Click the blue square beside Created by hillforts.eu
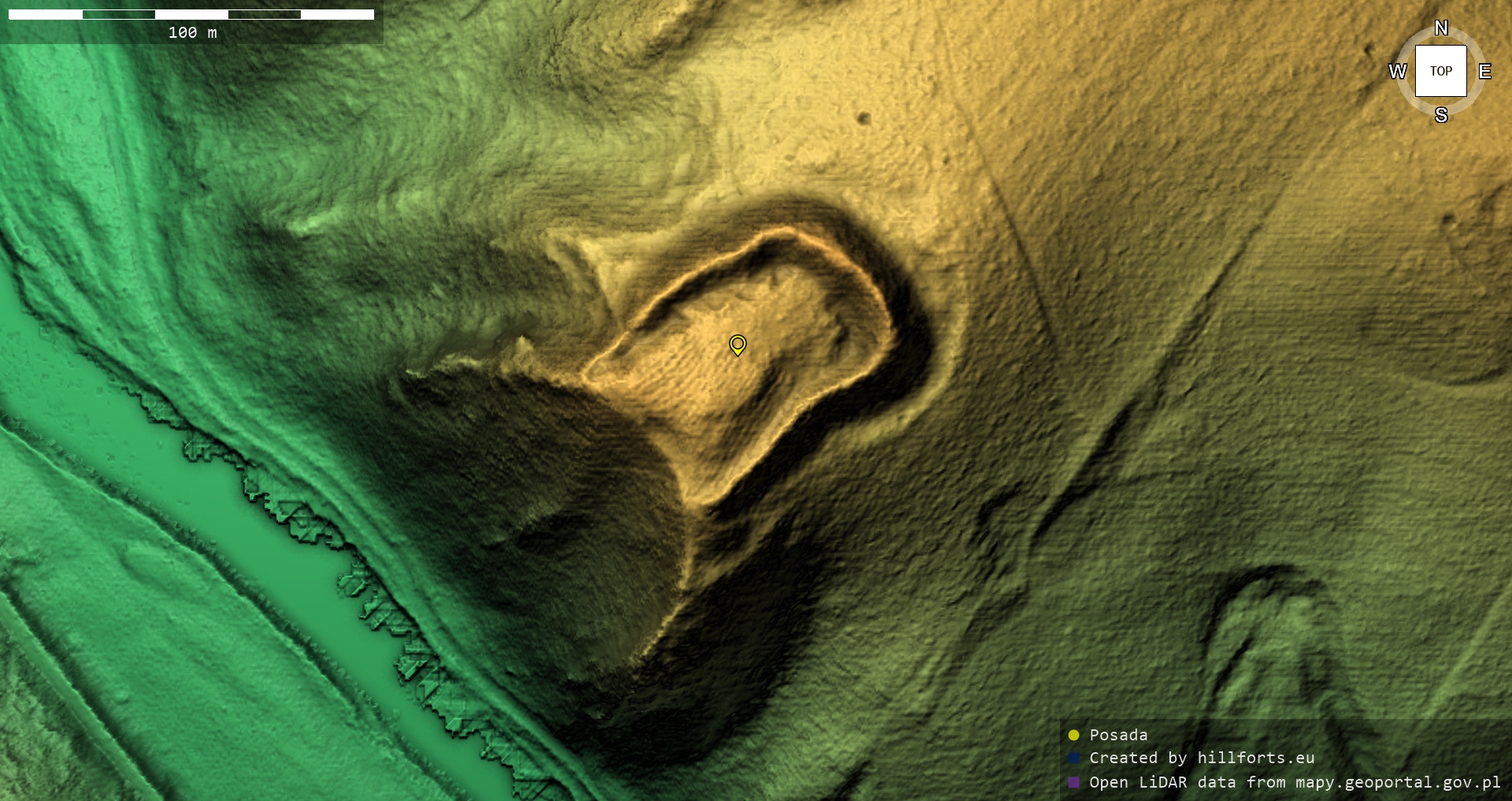 1073,758
